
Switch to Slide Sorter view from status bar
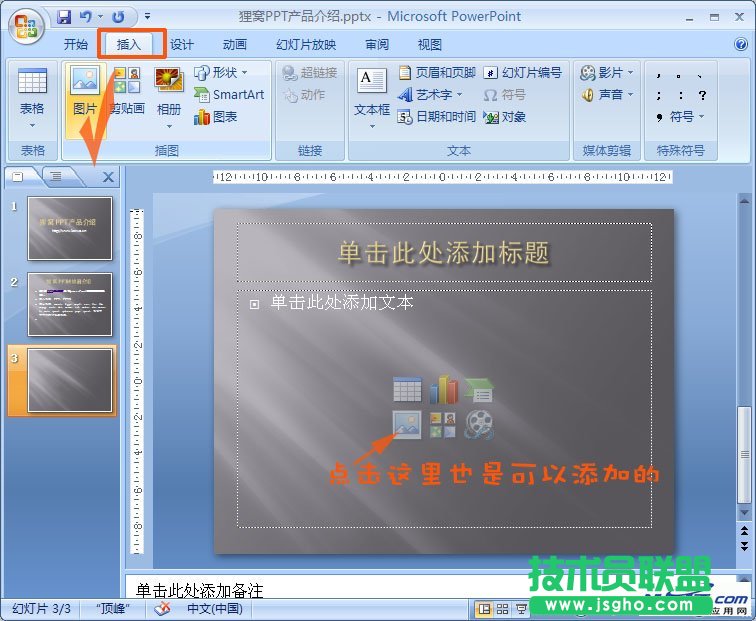point(502,609)
